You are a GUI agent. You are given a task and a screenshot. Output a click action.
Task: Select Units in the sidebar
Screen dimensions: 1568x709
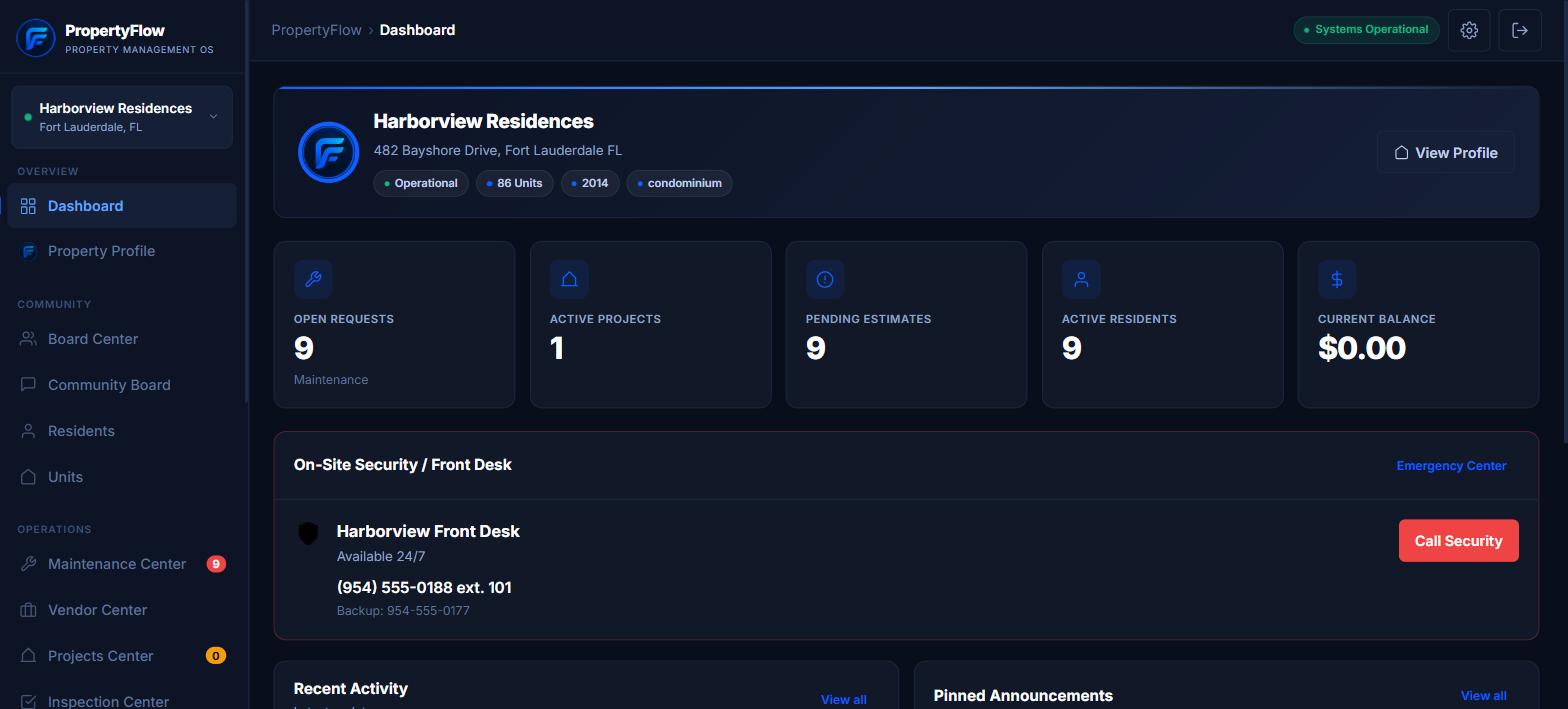[122, 477]
